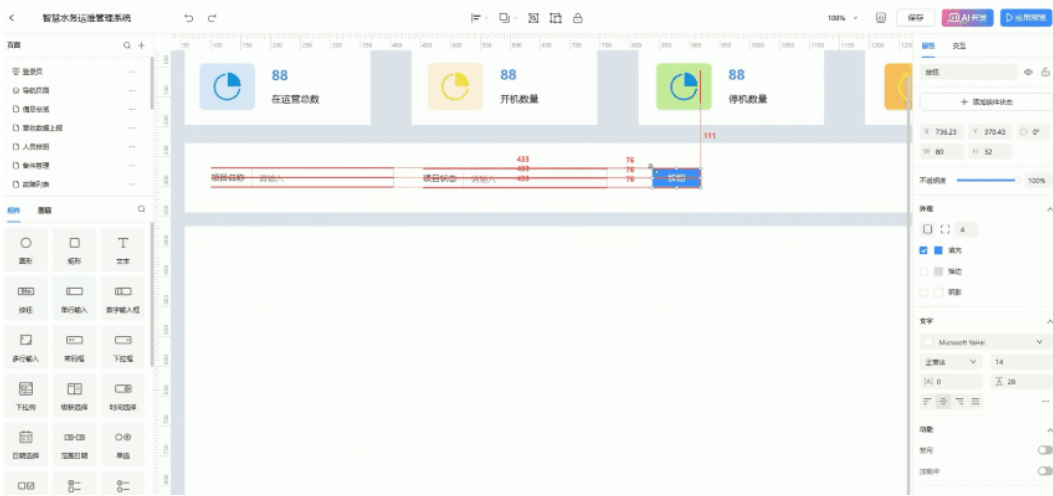Click the undo arrow in top toolbar
Screen dimensions: 1053x496
coord(188,18)
